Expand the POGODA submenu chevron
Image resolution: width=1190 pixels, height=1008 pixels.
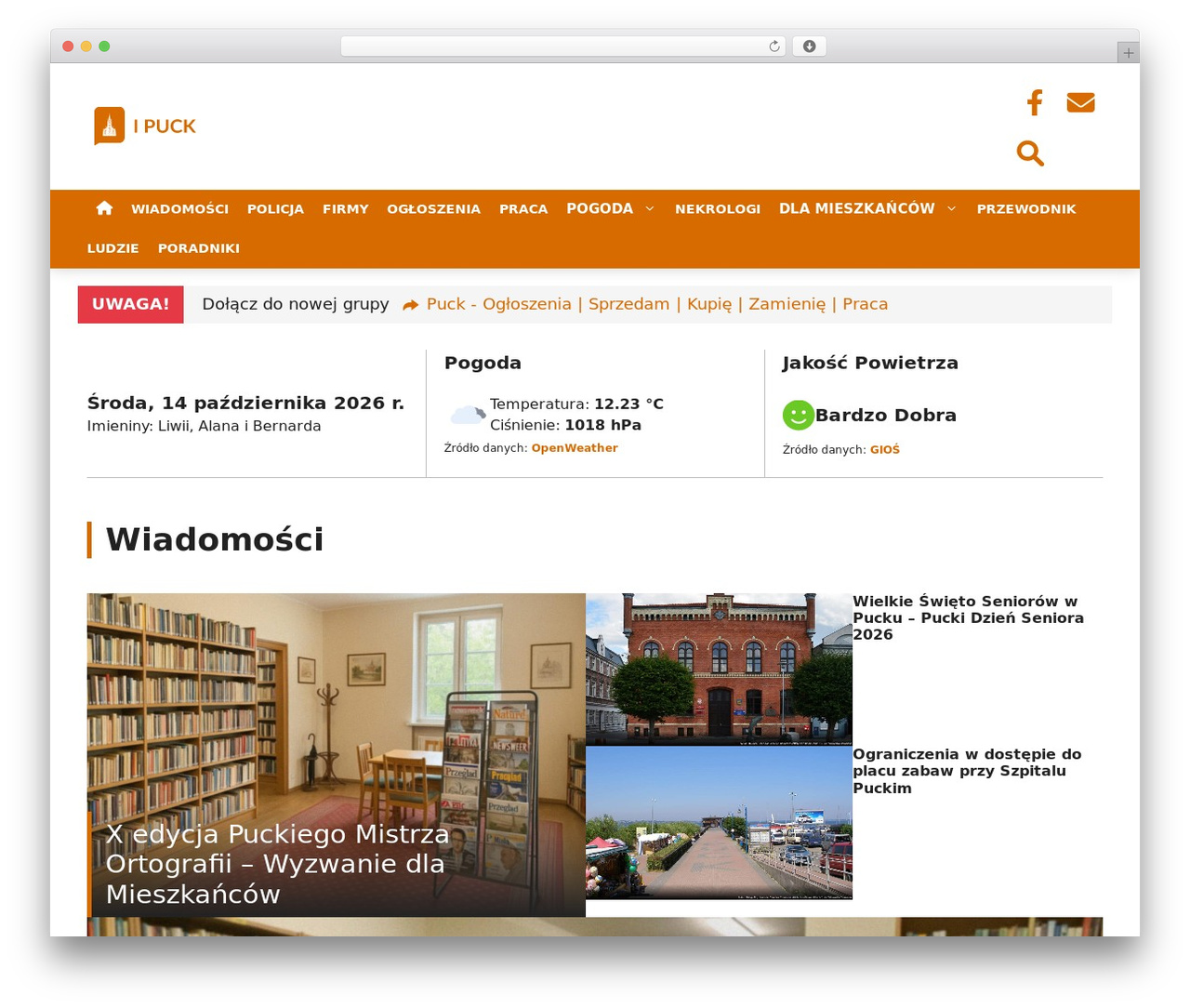tap(650, 209)
